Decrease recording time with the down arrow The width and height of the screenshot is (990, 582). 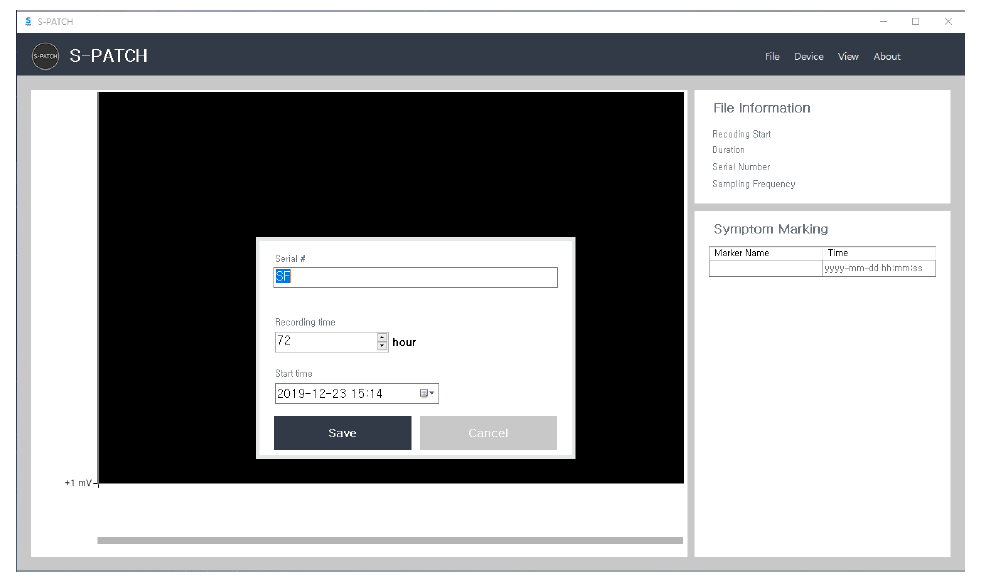[x=382, y=347]
